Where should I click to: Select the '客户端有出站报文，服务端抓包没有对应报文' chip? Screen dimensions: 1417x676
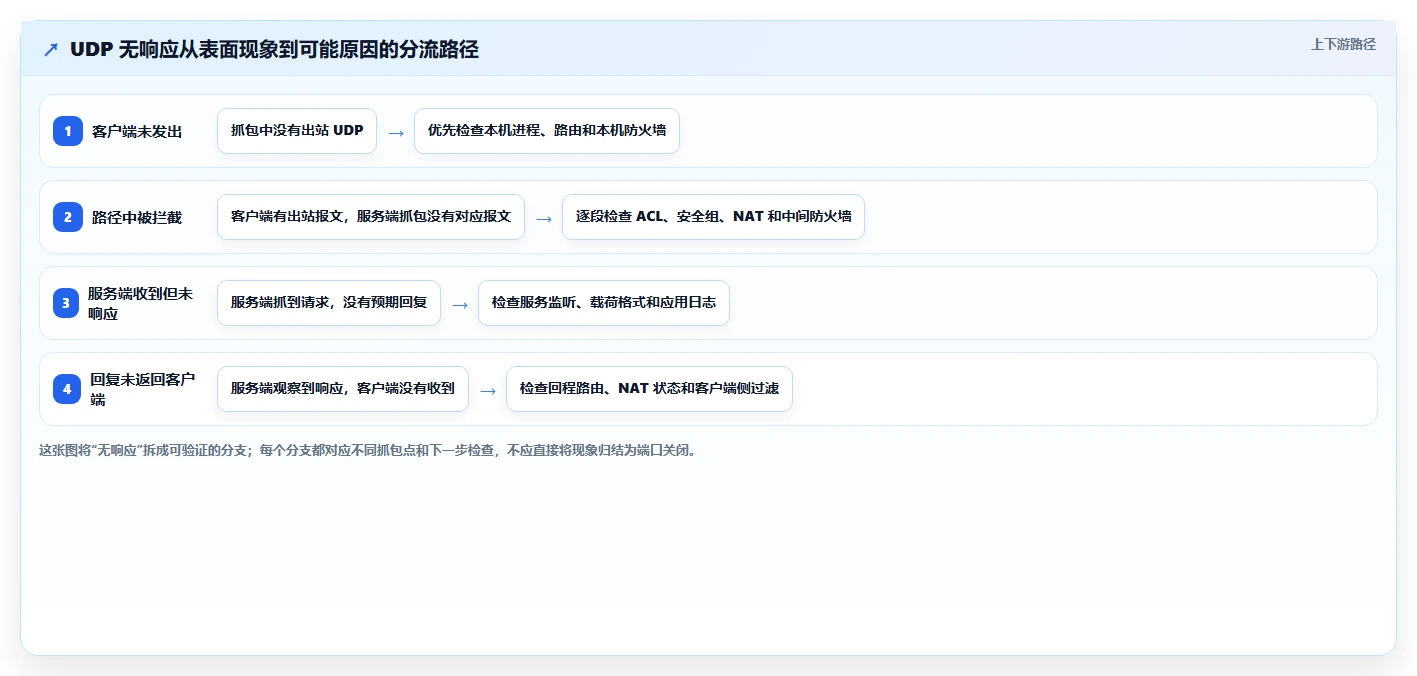[x=371, y=217]
